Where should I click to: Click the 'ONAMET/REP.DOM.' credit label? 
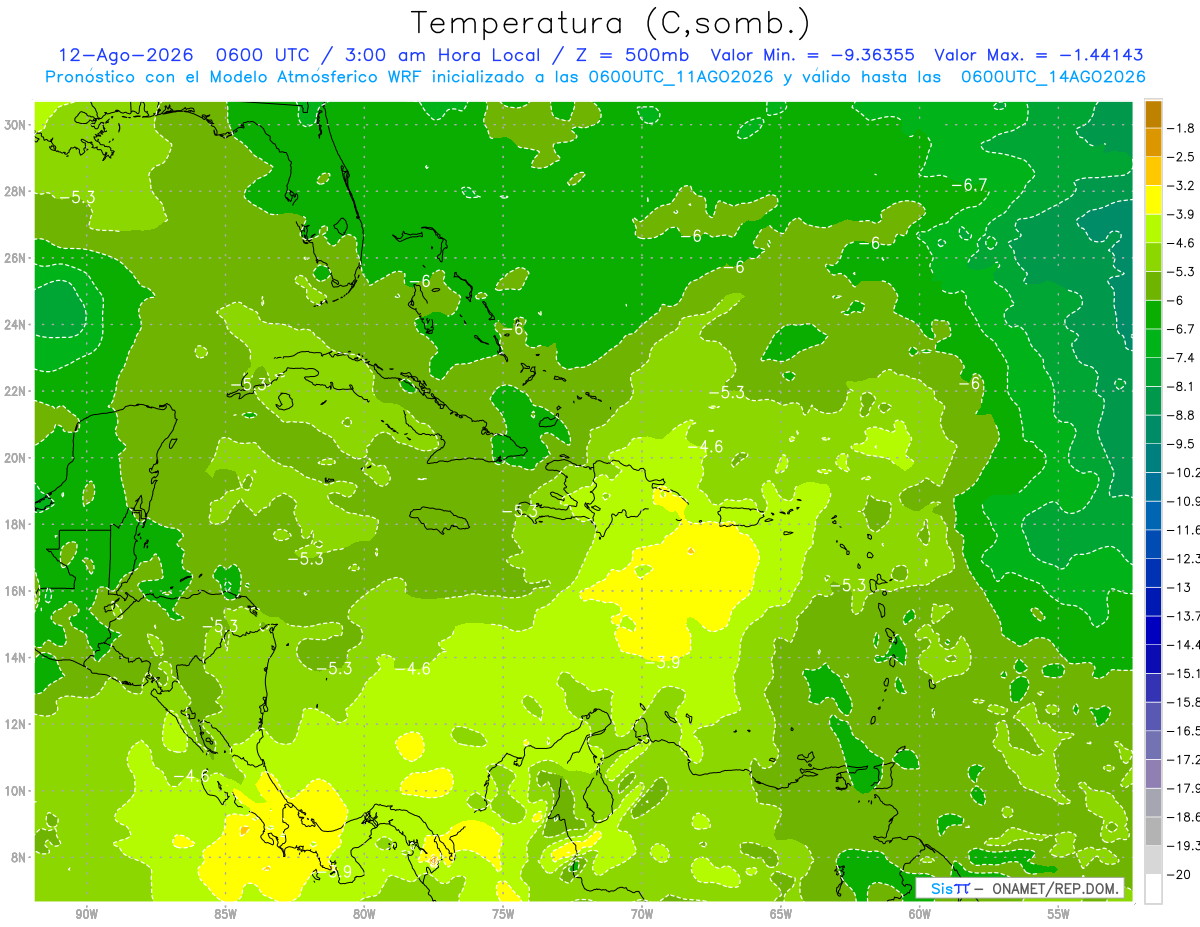pyautogui.click(x=1056, y=888)
